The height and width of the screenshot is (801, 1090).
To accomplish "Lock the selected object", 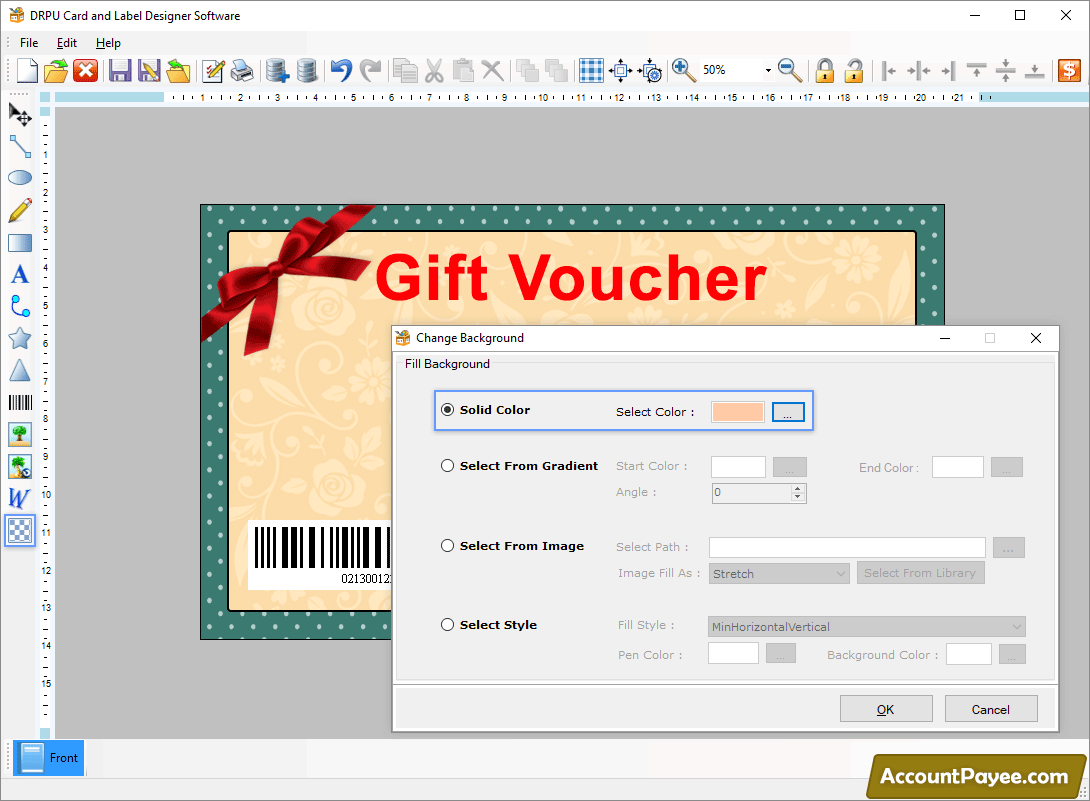I will (824, 70).
